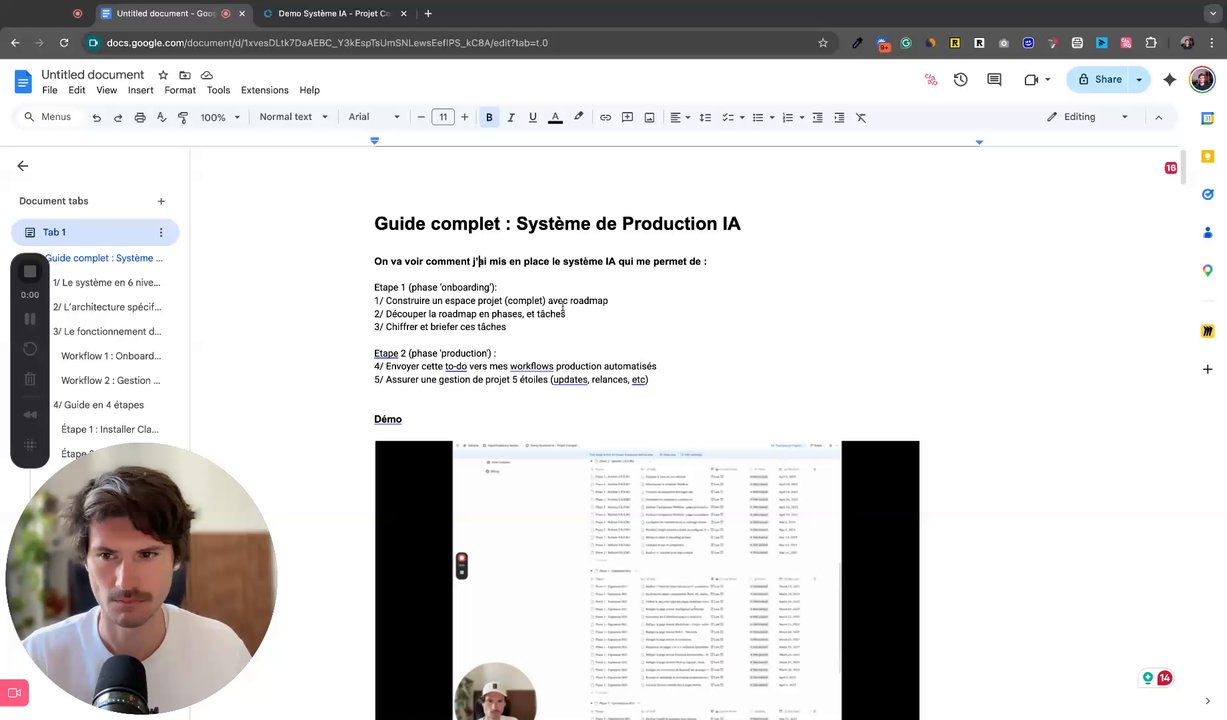This screenshot has width=1227, height=720.
Task: Open Google Tasks in the side panel
Action: 1208,194
